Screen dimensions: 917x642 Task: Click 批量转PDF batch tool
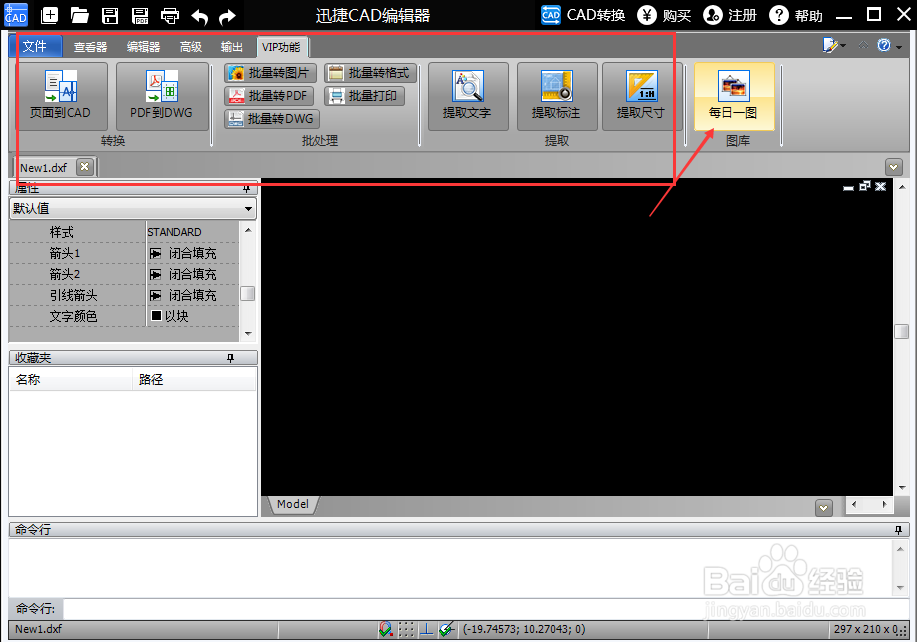(x=269, y=96)
